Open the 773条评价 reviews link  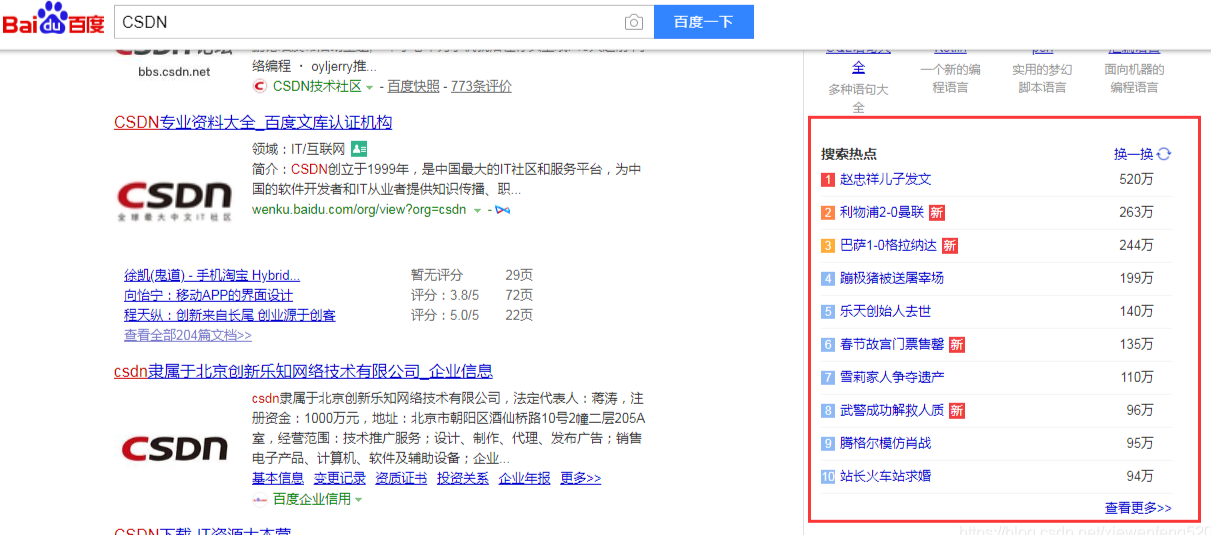(481, 87)
